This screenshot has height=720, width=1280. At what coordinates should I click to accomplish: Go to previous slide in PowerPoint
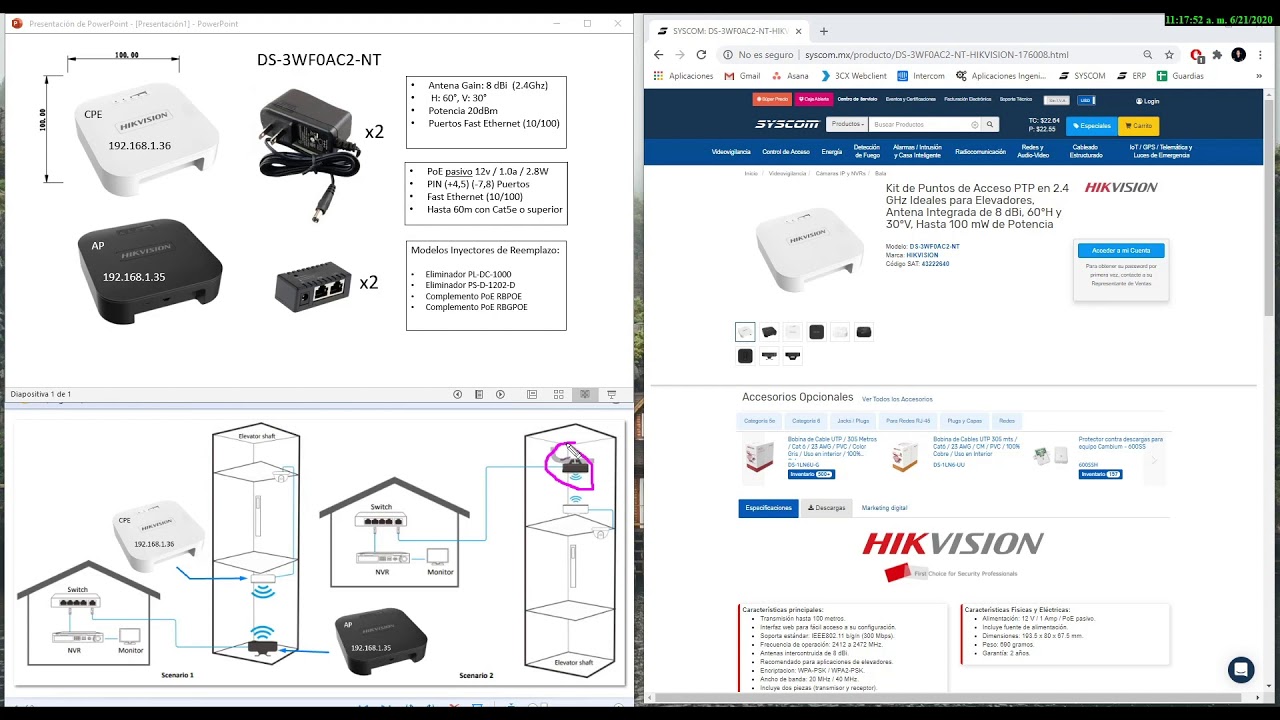point(457,394)
